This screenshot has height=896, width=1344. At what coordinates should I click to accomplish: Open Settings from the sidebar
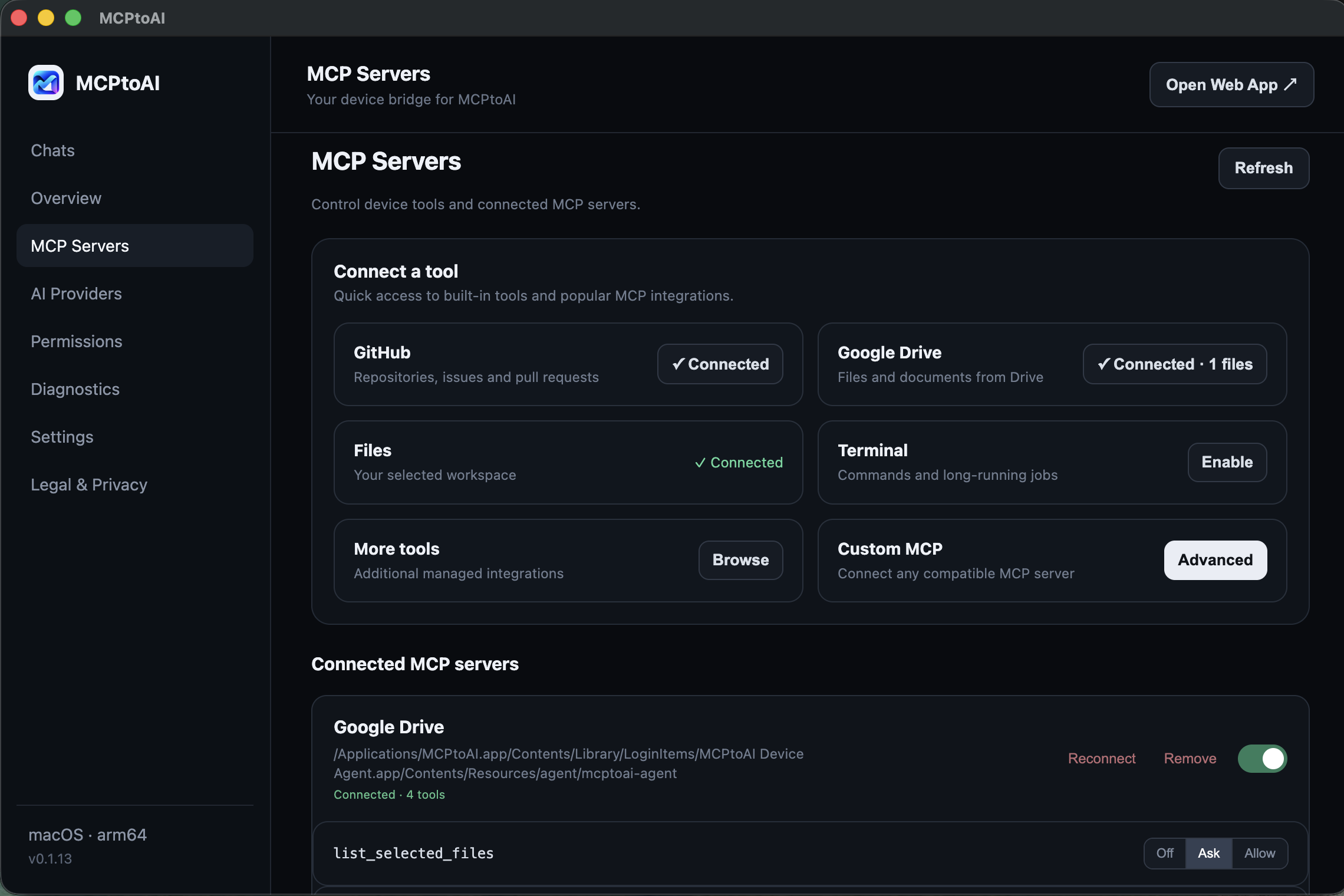point(135,437)
